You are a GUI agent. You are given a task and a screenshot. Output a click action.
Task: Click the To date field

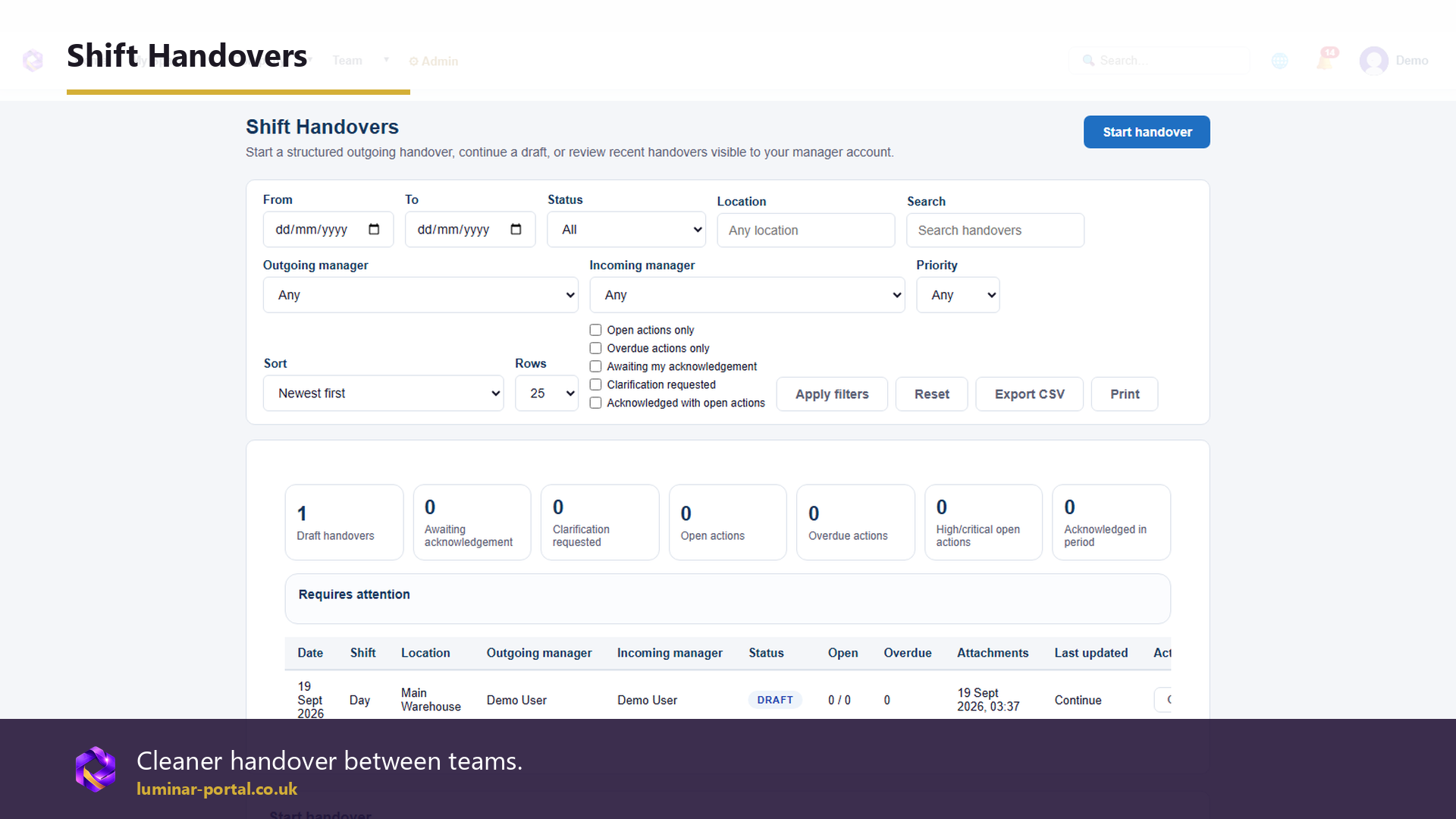tap(470, 229)
